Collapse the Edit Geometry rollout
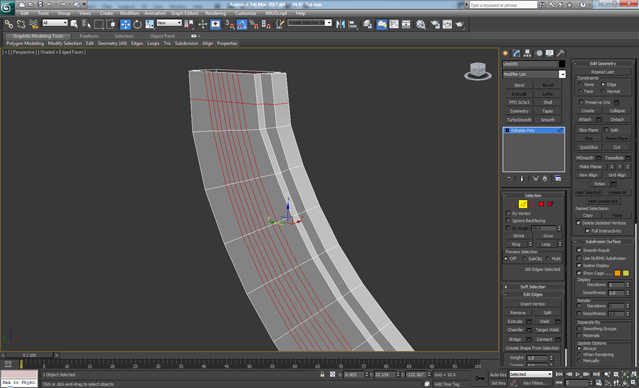This screenshot has height=388, width=639. [603, 64]
